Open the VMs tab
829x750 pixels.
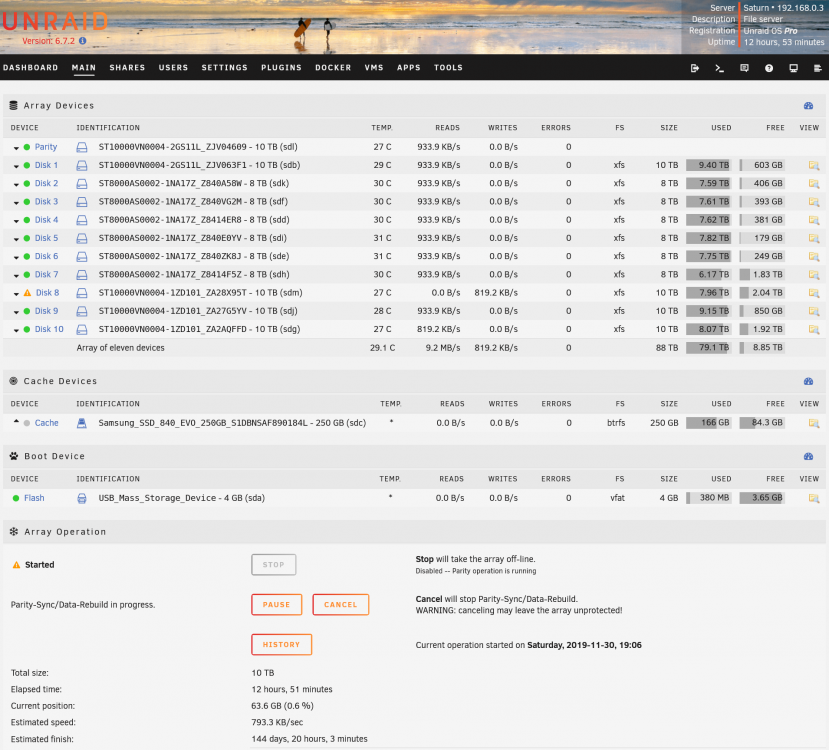(374, 68)
